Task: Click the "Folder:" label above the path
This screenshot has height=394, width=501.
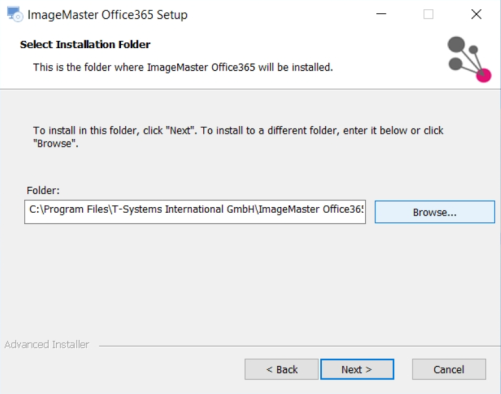Action: pos(43,190)
